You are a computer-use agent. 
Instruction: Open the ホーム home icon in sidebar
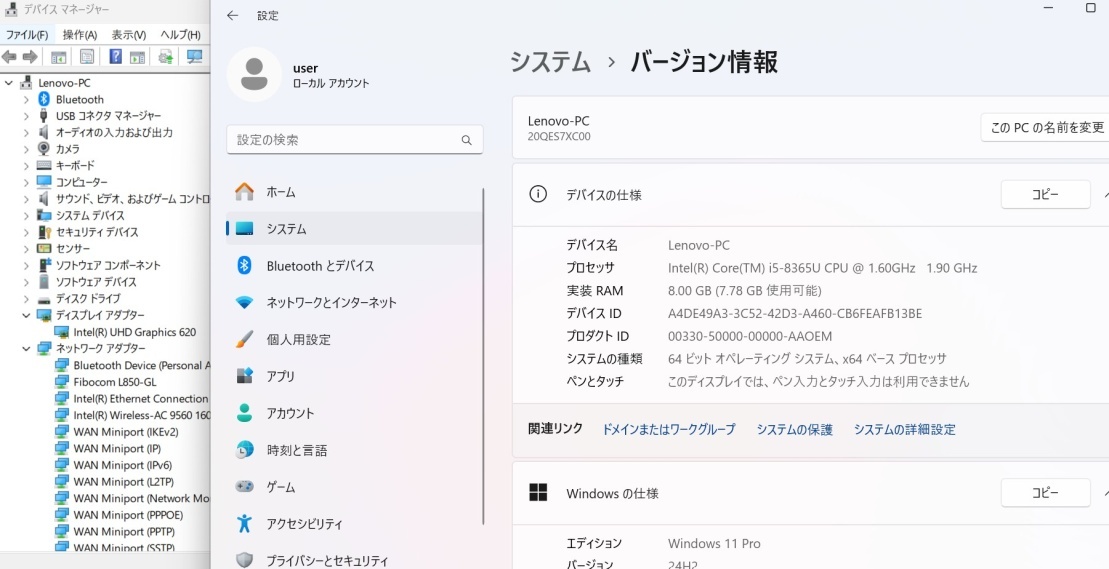pos(244,192)
